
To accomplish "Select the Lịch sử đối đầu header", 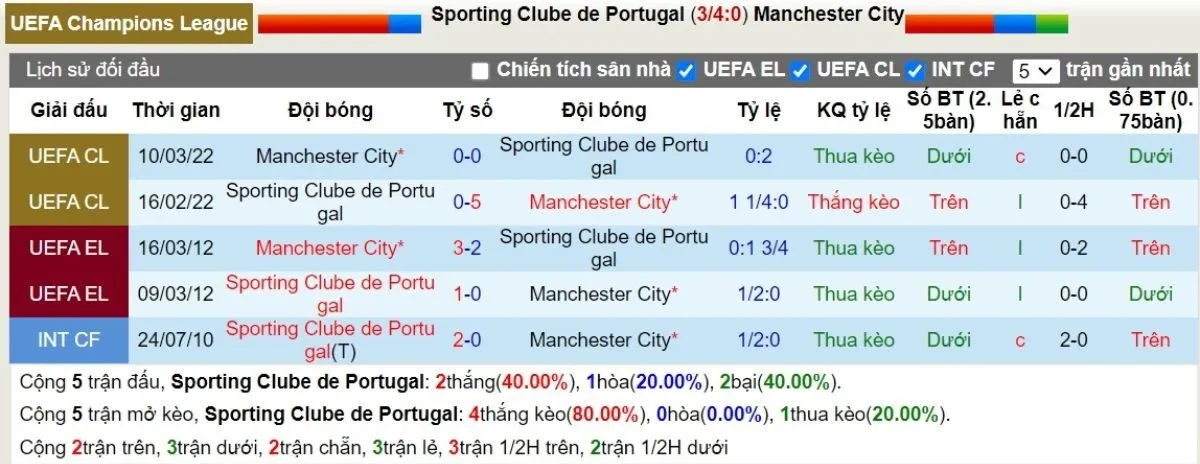I will coord(92,70).
